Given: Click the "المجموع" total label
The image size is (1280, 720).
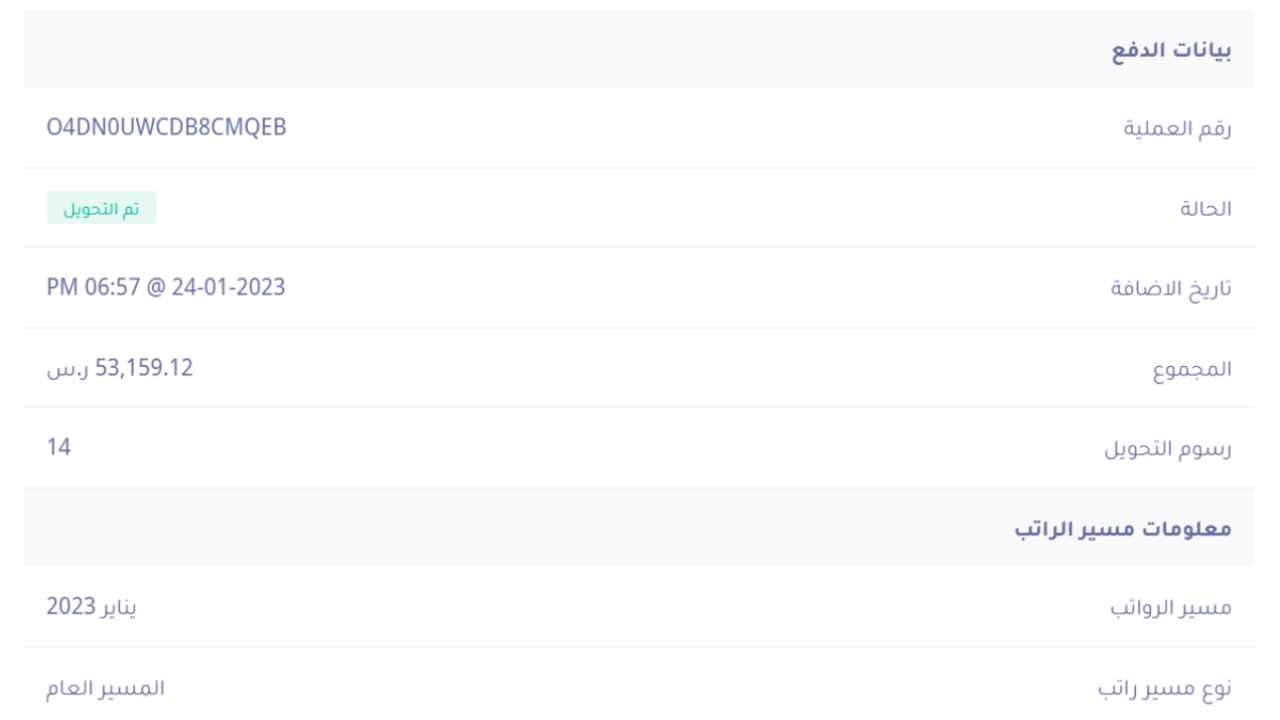Looking at the screenshot, I should point(1190,369).
